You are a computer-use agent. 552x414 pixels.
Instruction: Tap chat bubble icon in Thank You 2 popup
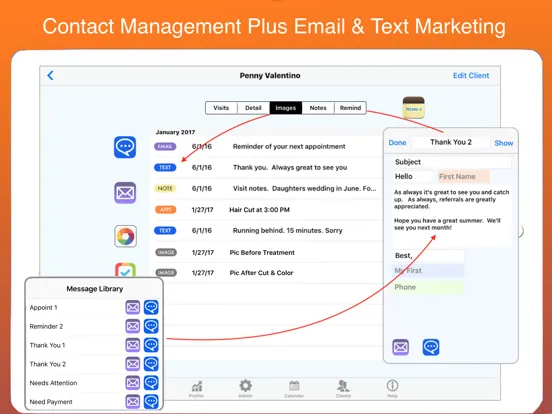[431, 347]
